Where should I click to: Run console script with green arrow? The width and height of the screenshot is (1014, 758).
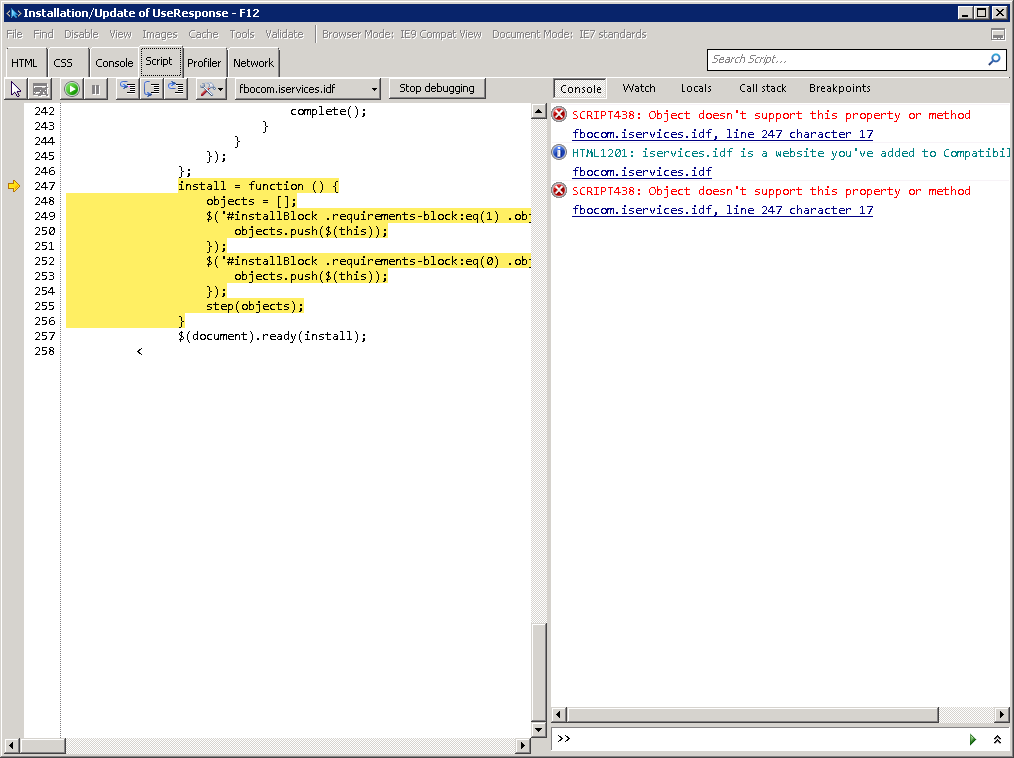pyautogui.click(x=972, y=739)
